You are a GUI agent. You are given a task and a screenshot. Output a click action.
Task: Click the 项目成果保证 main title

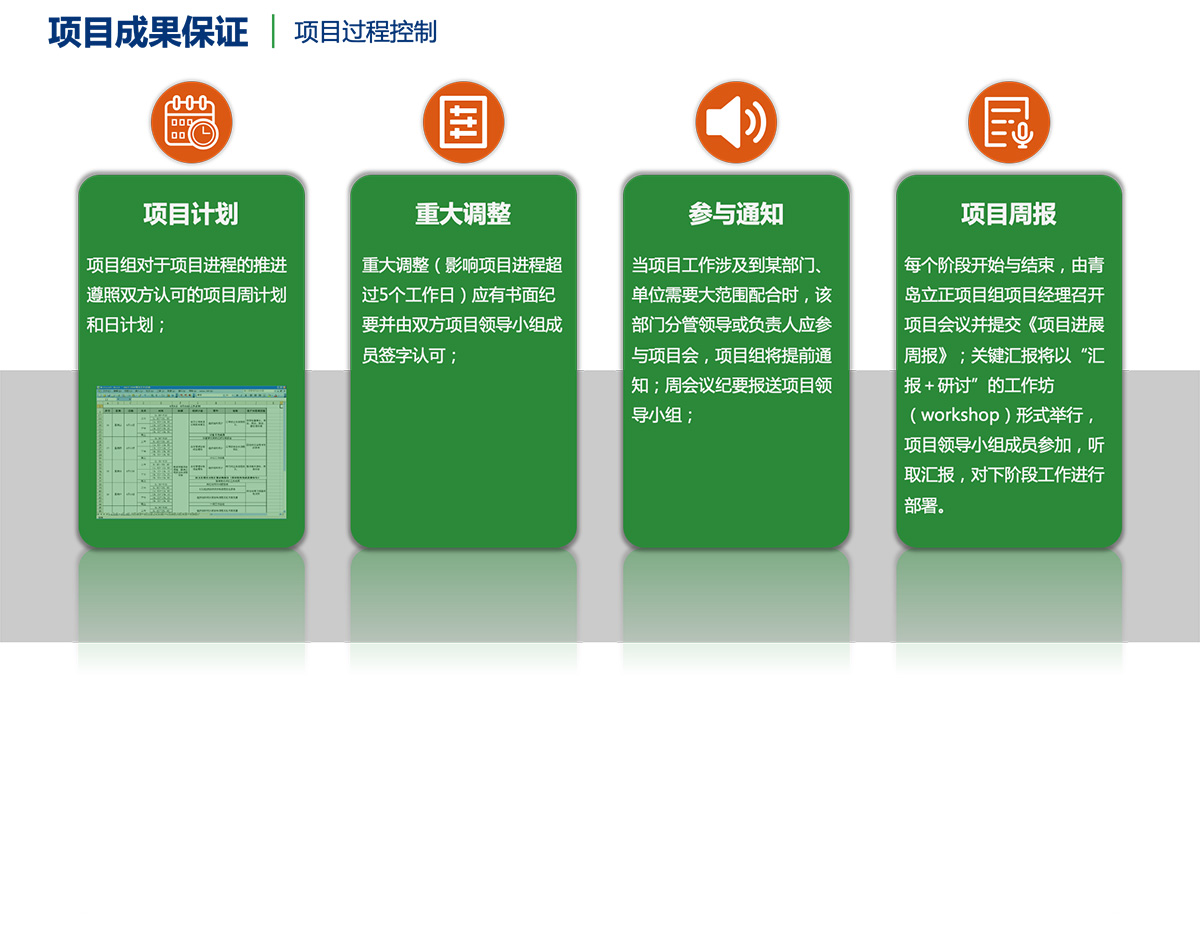click(x=148, y=32)
